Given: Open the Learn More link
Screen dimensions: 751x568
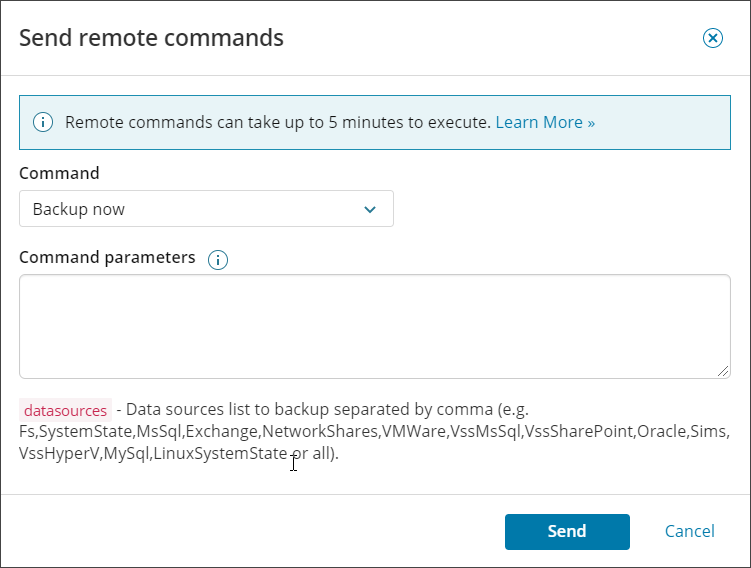Looking at the screenshot, I should (x=545, y=122).
